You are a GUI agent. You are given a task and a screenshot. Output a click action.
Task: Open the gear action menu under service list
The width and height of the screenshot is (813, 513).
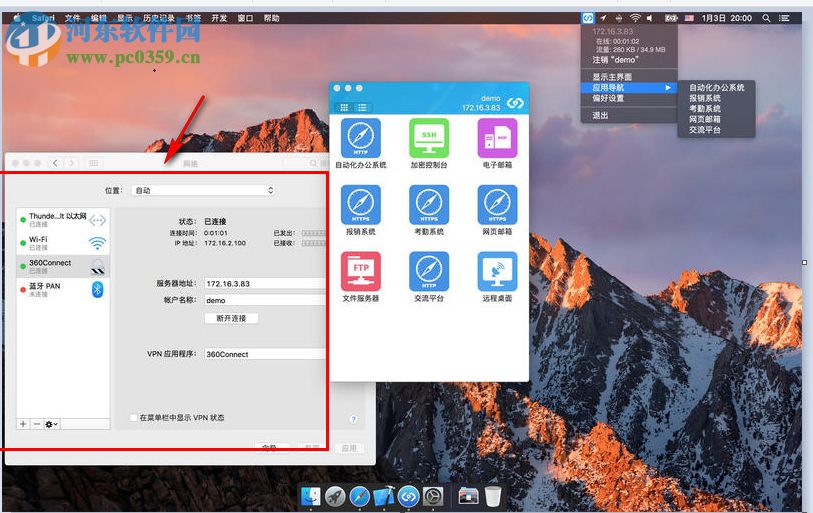pos(51,424)
